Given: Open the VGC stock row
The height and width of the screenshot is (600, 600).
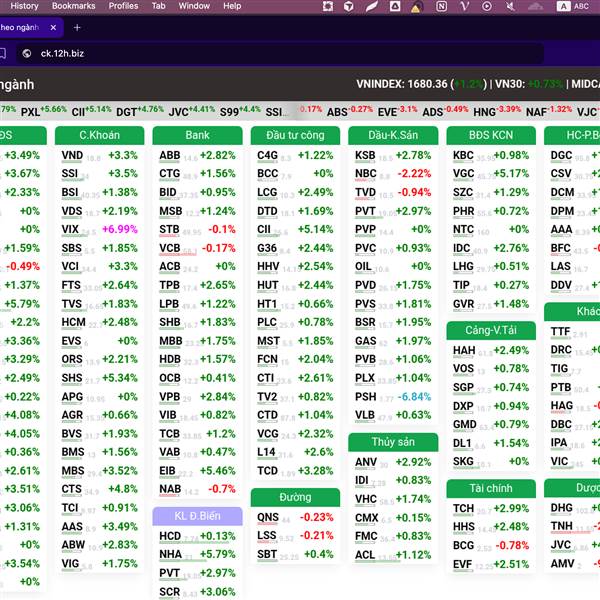Looking at the screenshot, I should (x=491, y=174).
